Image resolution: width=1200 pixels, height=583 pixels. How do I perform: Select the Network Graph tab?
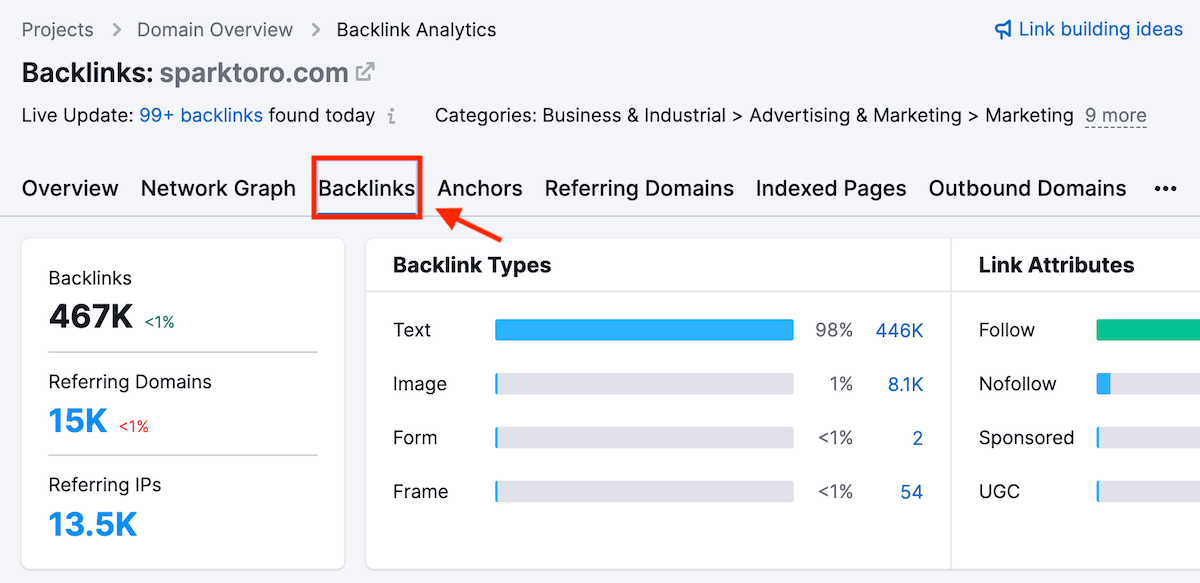[x=218, y=188]
